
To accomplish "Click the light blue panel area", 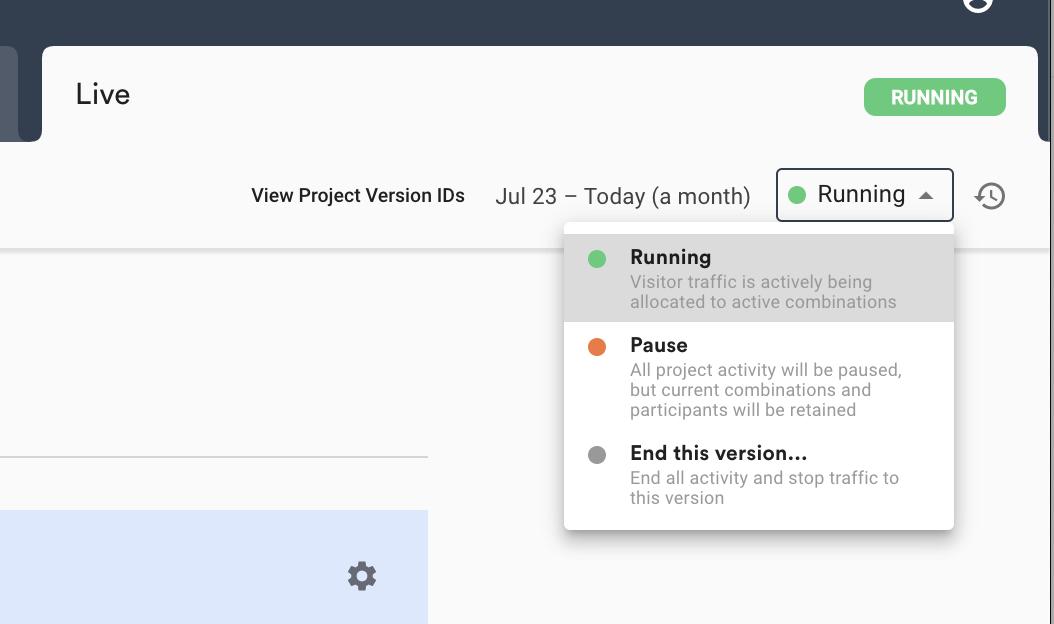I will (214, 567).
